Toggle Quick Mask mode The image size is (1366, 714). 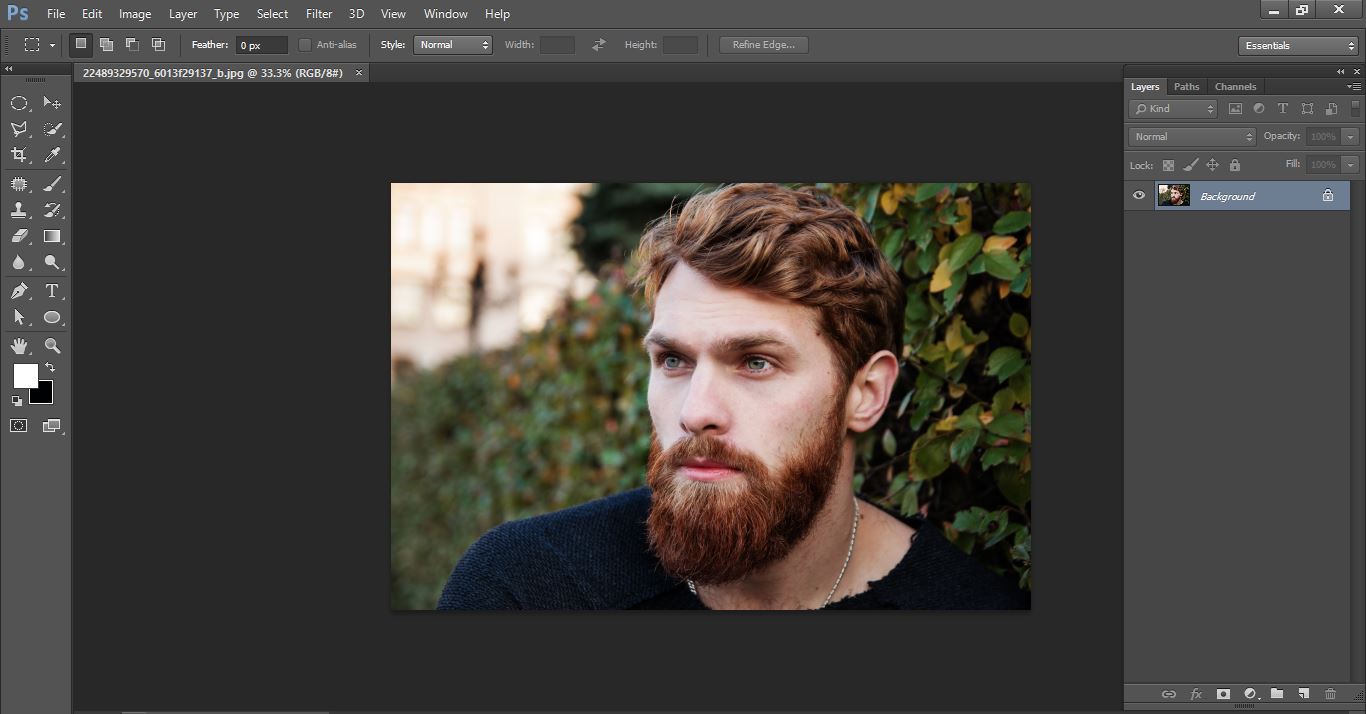click(18, 425)
